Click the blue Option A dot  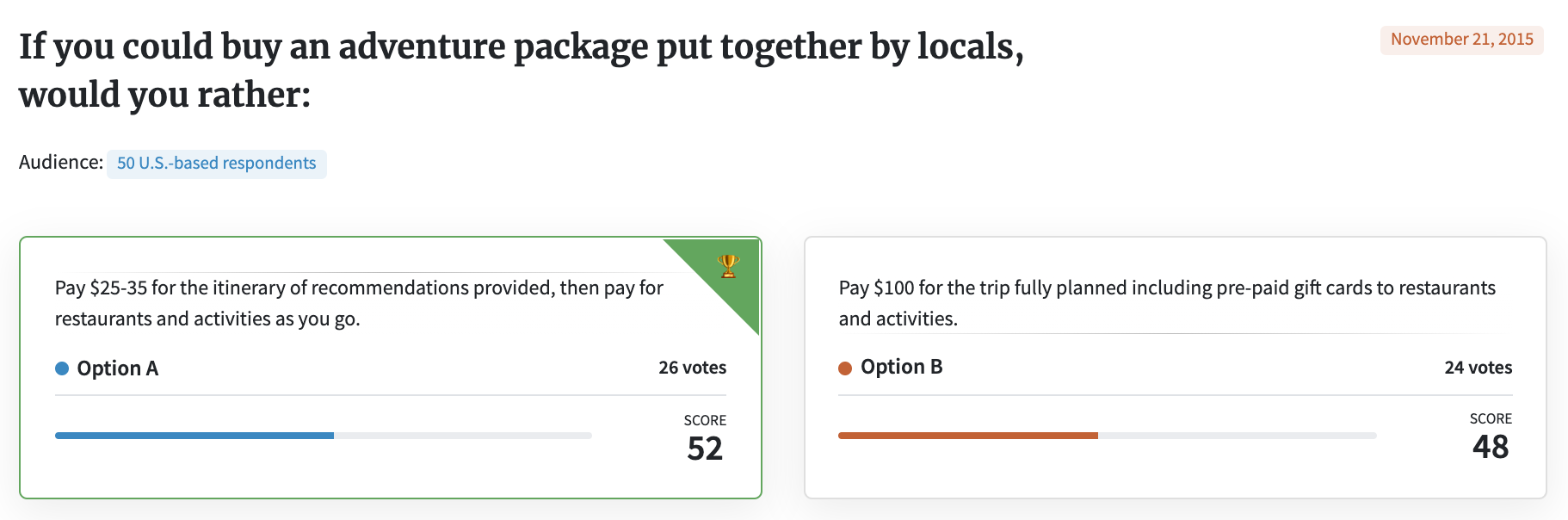click(x=62, y=368)
